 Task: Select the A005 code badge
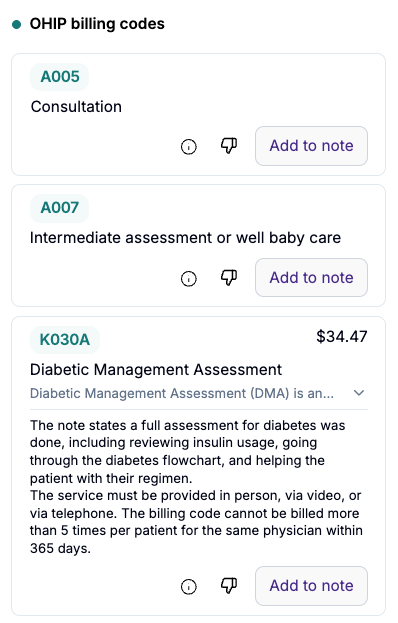60,77
